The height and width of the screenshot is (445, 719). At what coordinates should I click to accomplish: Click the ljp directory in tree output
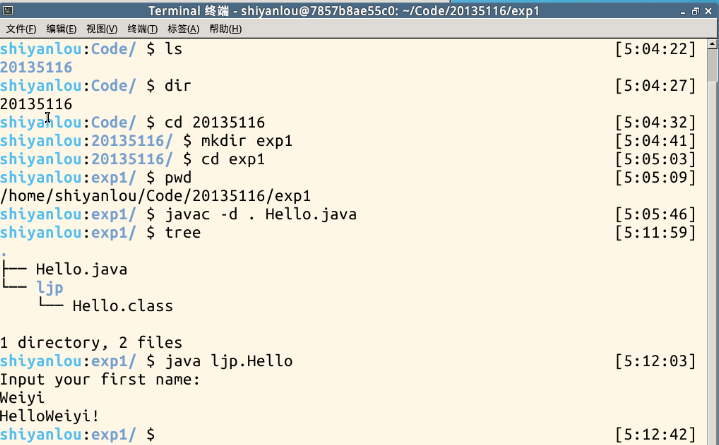click(50, 288)
